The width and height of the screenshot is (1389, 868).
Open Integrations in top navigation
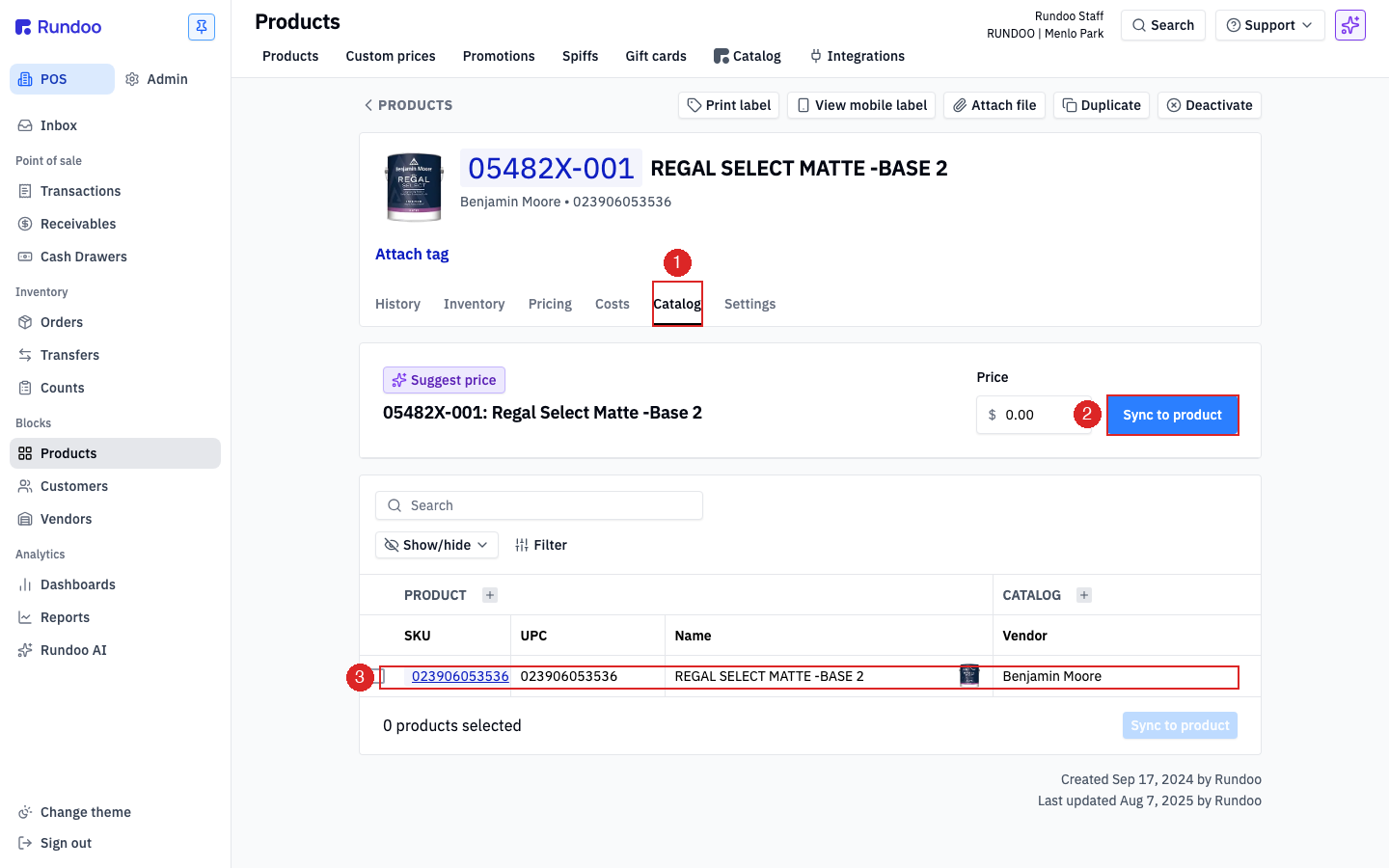click(857, 56)
